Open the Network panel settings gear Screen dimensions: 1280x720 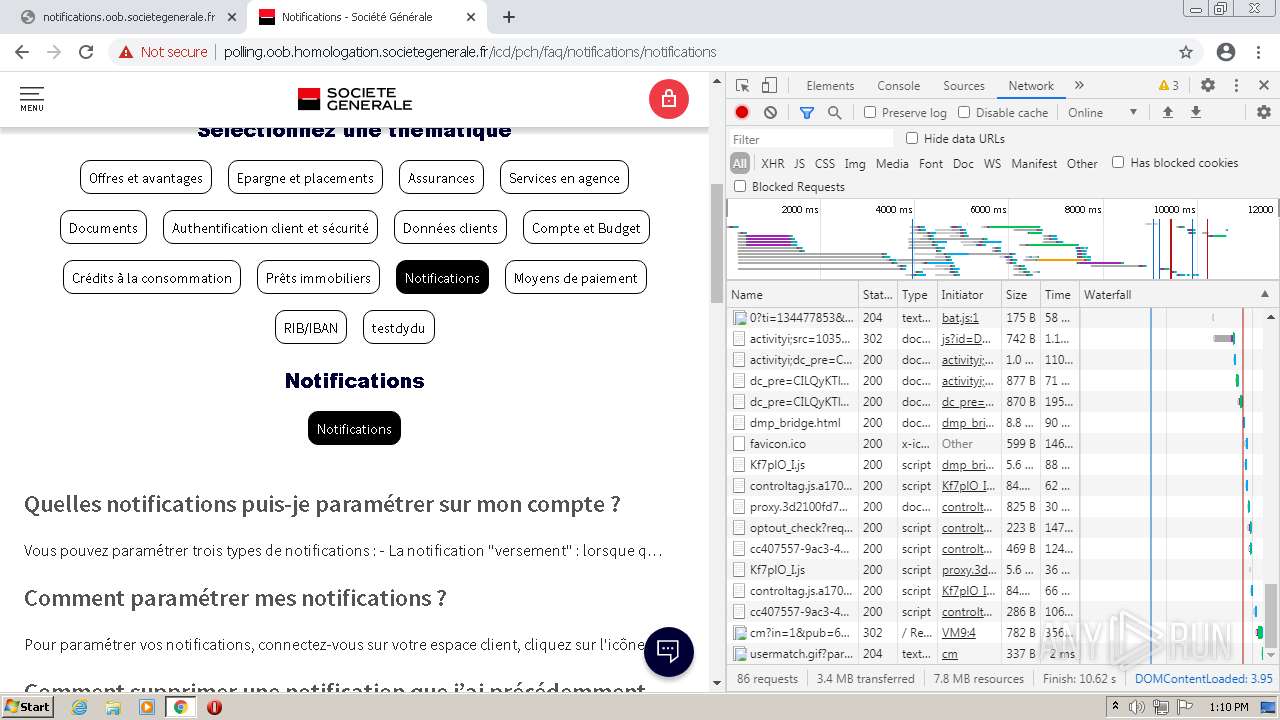click(x=1264, y=112)
